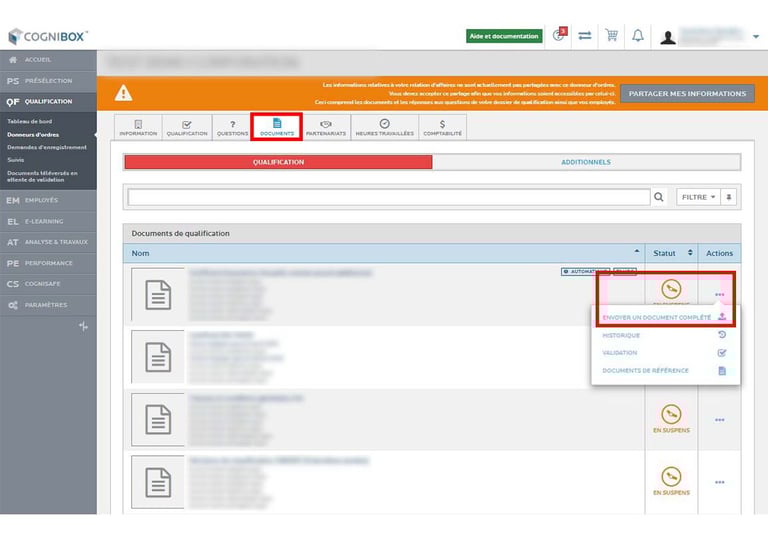768x539 pixels.
Task: Open Demandes d'enregistrement submenu item
Action: [x=47, y=147]
